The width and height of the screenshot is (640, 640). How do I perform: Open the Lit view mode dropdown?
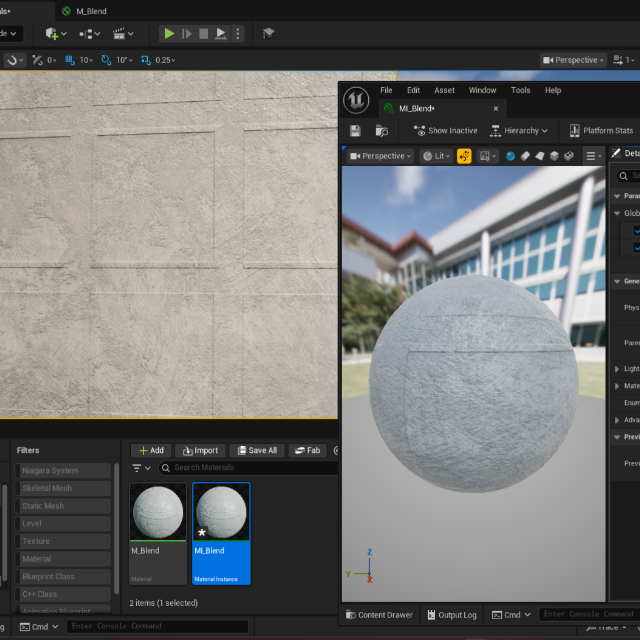click(436, 156)
